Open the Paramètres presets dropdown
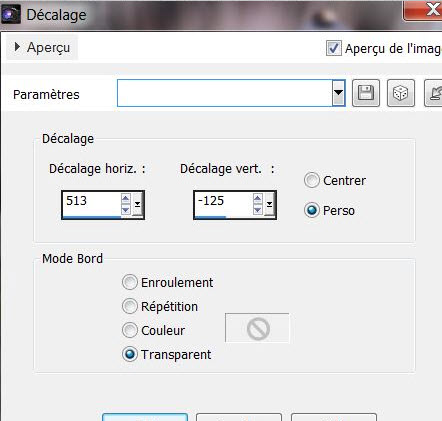442x421 pixels. pyautogui.click(x=338, y=93)
